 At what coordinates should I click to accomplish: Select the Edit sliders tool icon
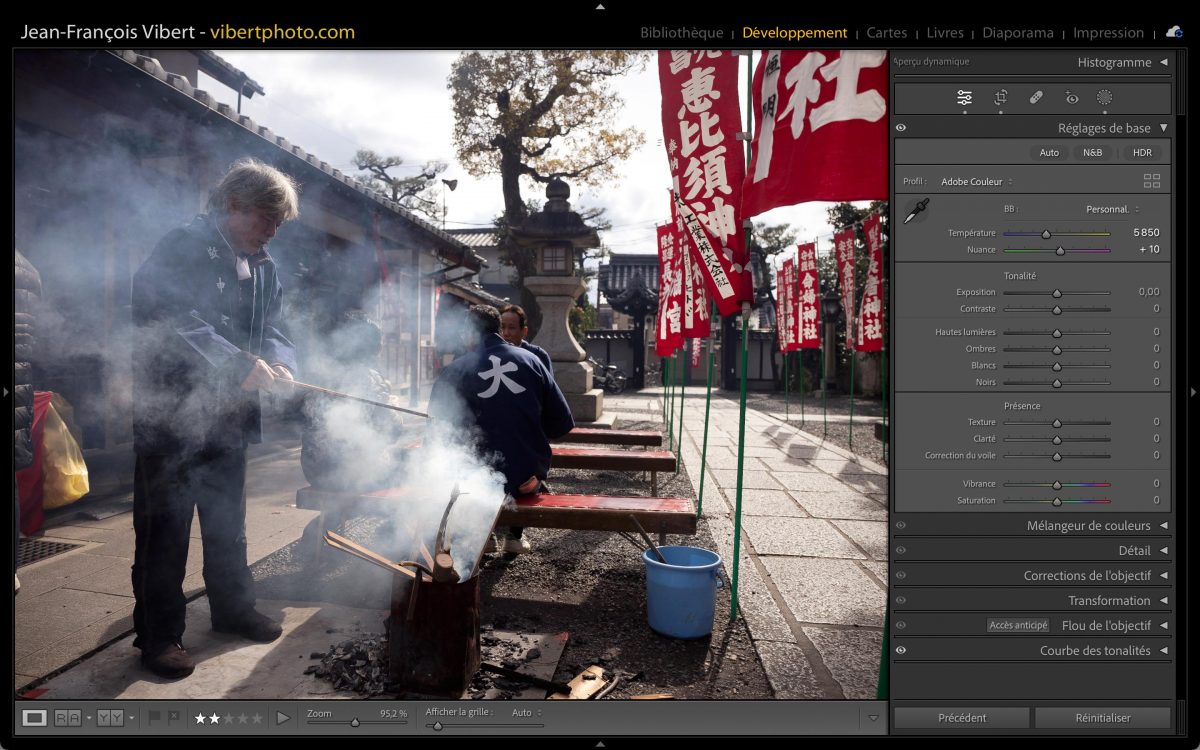click(x=964, y=97)
